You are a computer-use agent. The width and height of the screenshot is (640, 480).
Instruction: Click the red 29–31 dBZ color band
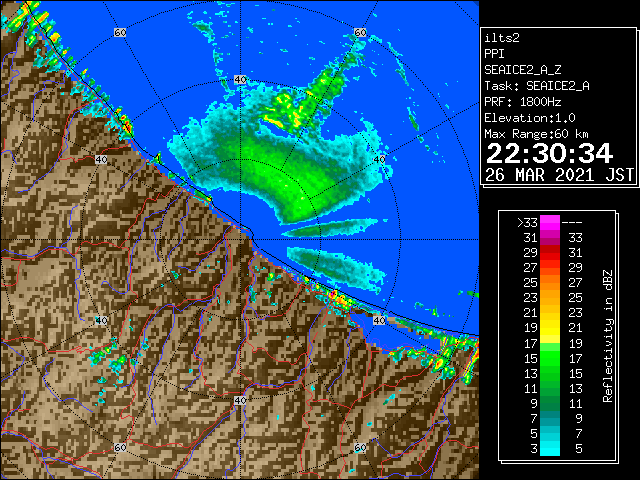(549, 253)
